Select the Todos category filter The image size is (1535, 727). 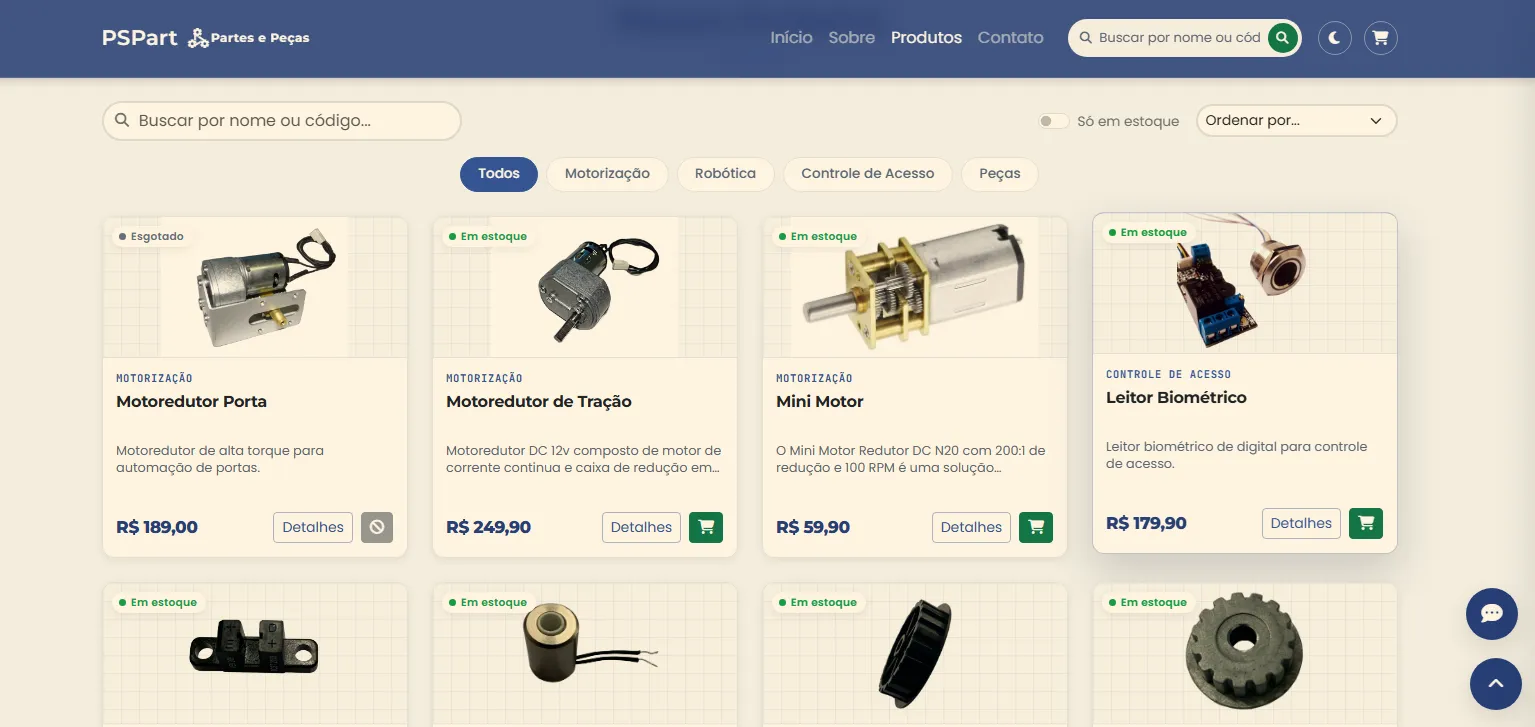(499, 174)
